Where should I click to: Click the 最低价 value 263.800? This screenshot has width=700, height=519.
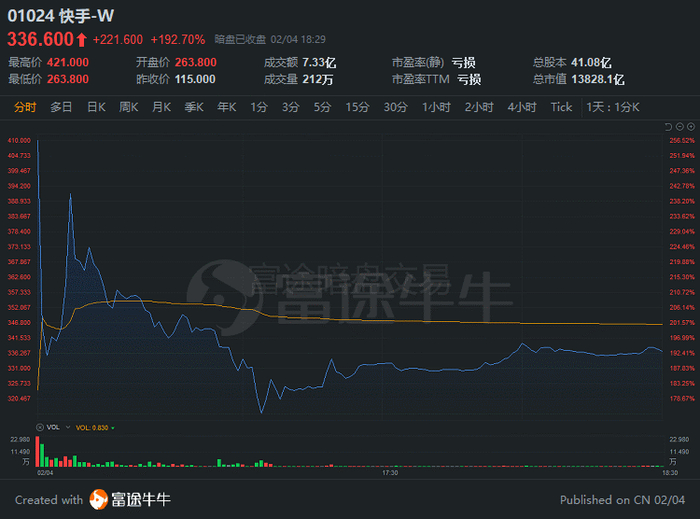68,79
